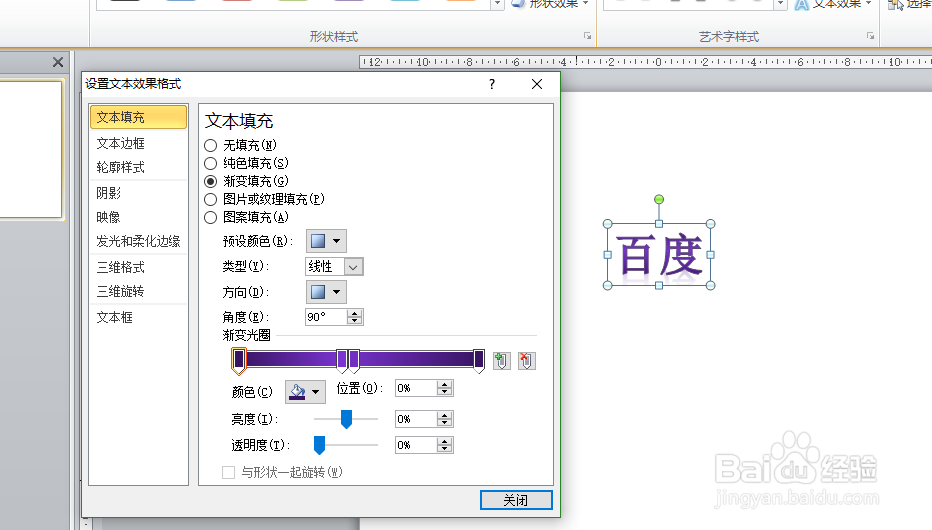Click the brightness percentage field
The height and width of the screenshot is (530, 932).
pyautogui.click(x=416, y=419)
